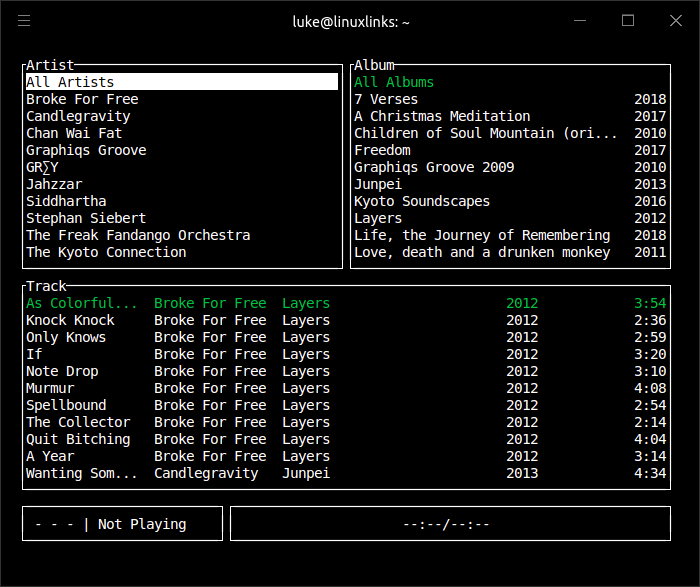
Task: Select the Layers album from 2012
Action: pos(378,218)
